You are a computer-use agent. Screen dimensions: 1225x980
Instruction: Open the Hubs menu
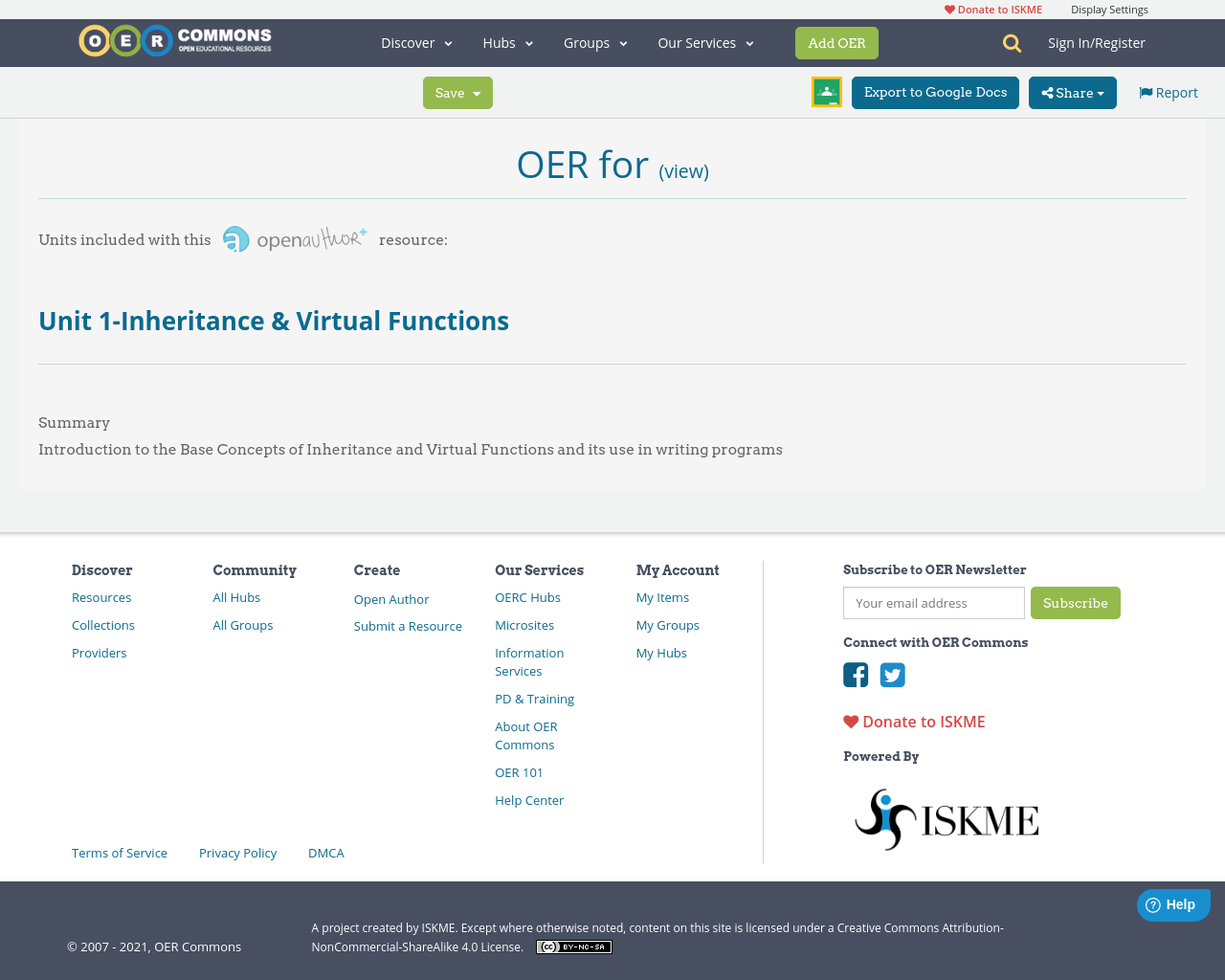tap(507, 42)
